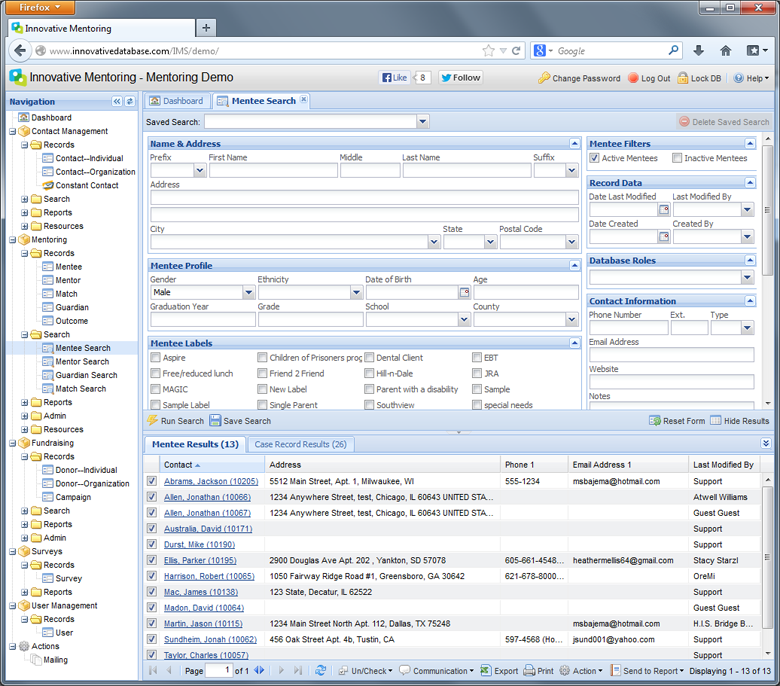This screenshot has width=780, height=686.
Task: Click the Run Search lightning icon
Action: click(x=153, y=421)
